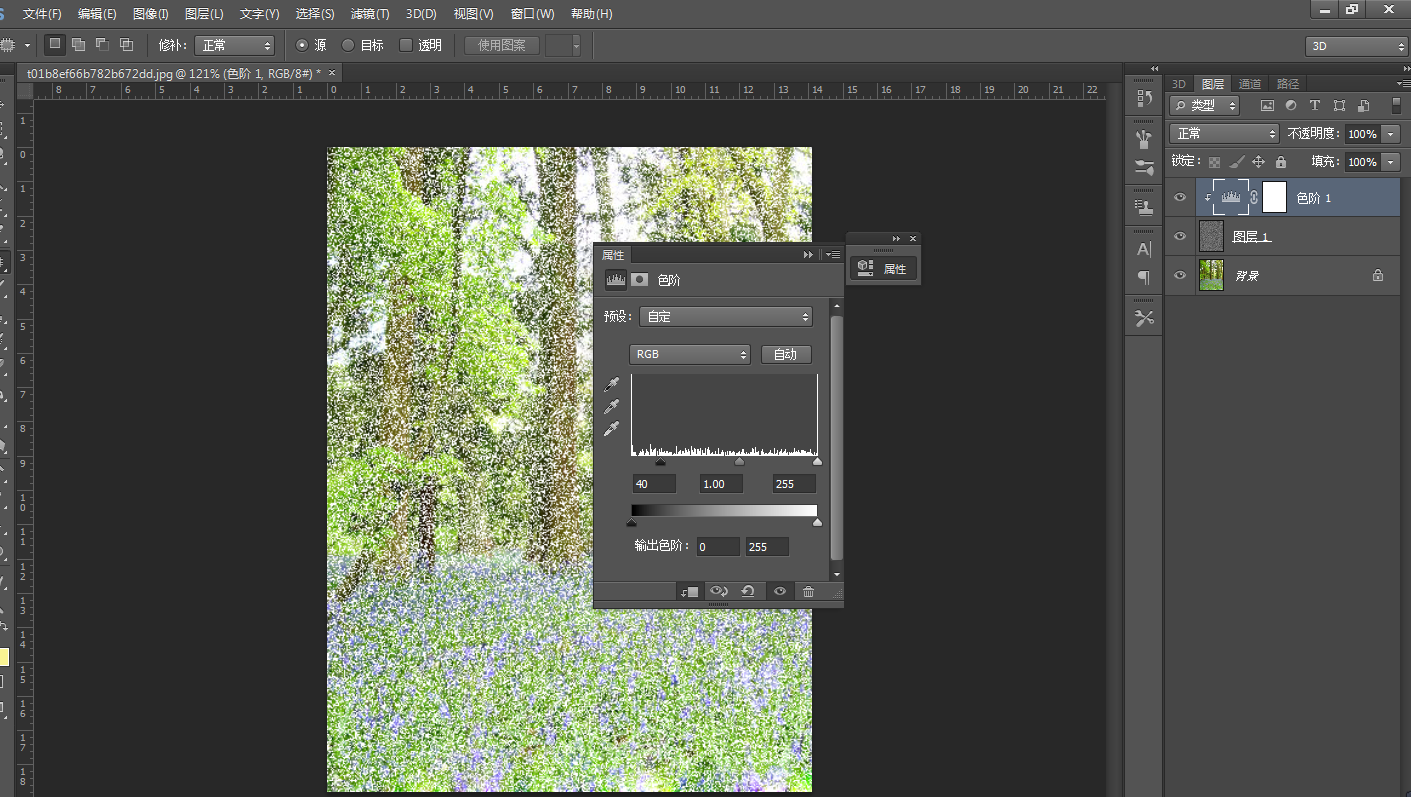Select New Selection mode in options bar

point(55,44)
